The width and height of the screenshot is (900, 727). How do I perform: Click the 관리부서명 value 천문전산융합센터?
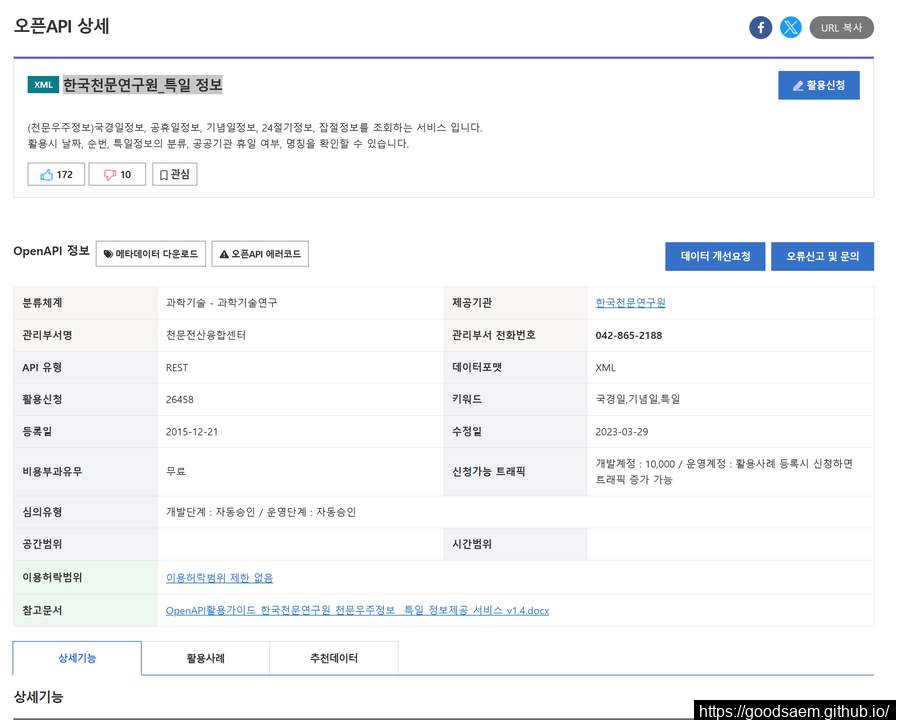click(x=205, y=335)
